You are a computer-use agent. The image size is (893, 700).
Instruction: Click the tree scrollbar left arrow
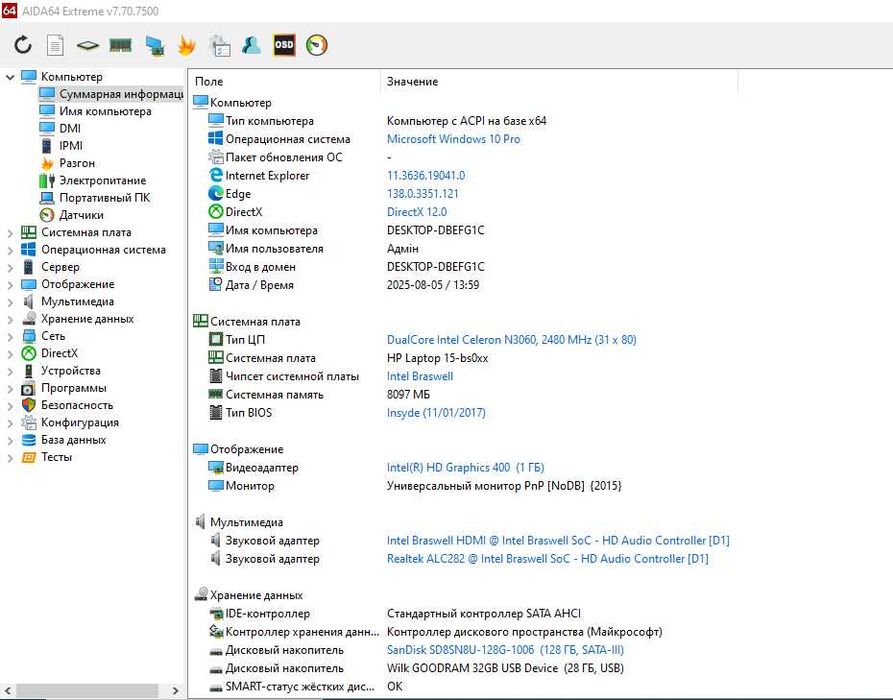click(x=7, y=690)
